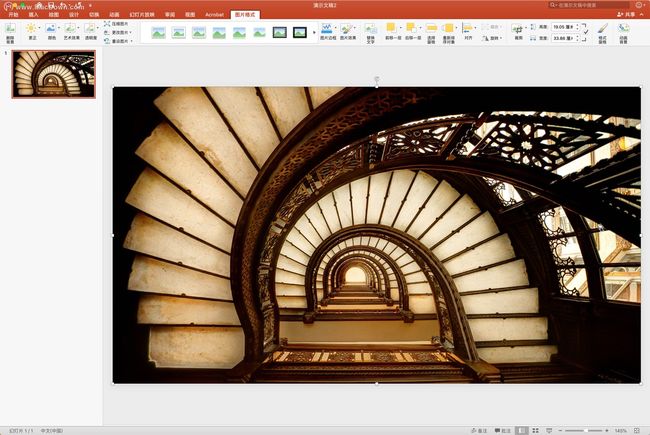Image resolution: width=650 pixels, height=435 pixels.
Task: Click the height field stepper arrows
Action: 577,27
